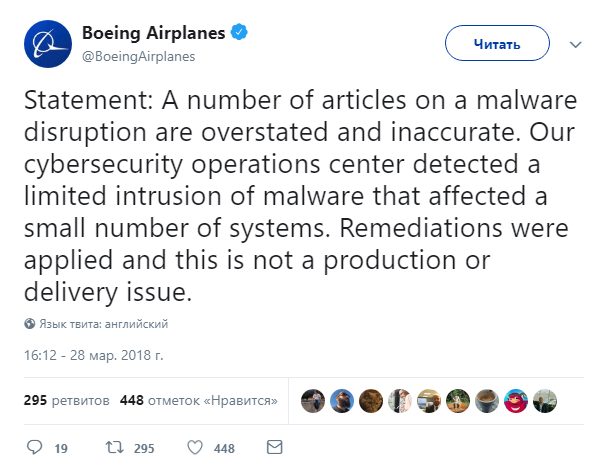Image resolution: width=615 pixels, height=473 pixels.
Task: Like the tweet with heart icon
Action: (x=196, y=448)
